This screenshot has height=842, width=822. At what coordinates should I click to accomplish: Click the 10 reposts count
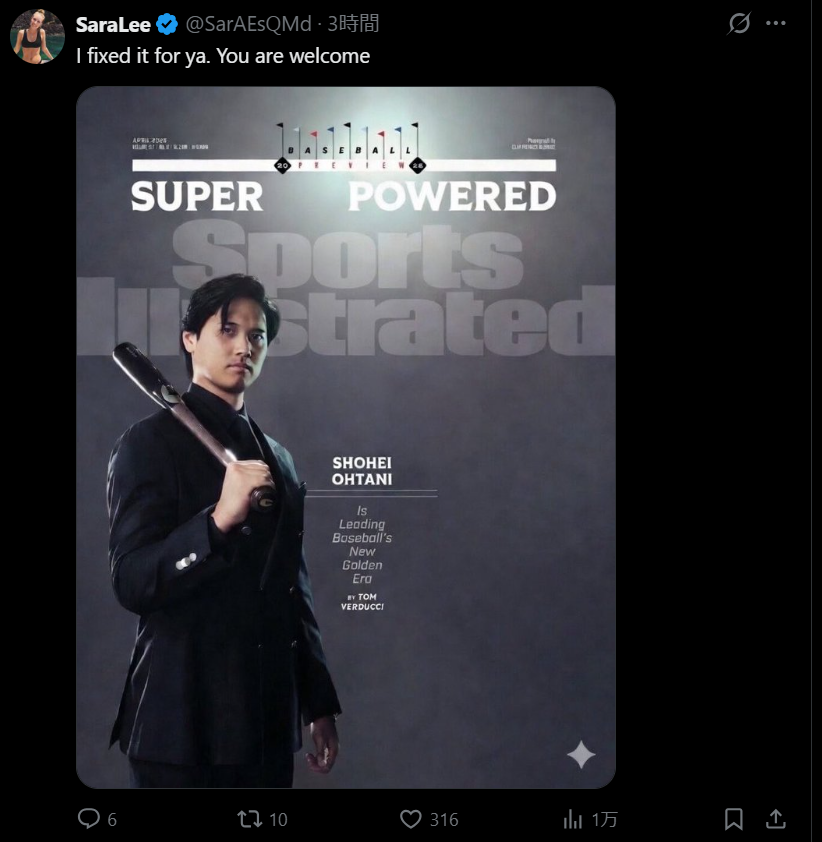tap(278, 820)
